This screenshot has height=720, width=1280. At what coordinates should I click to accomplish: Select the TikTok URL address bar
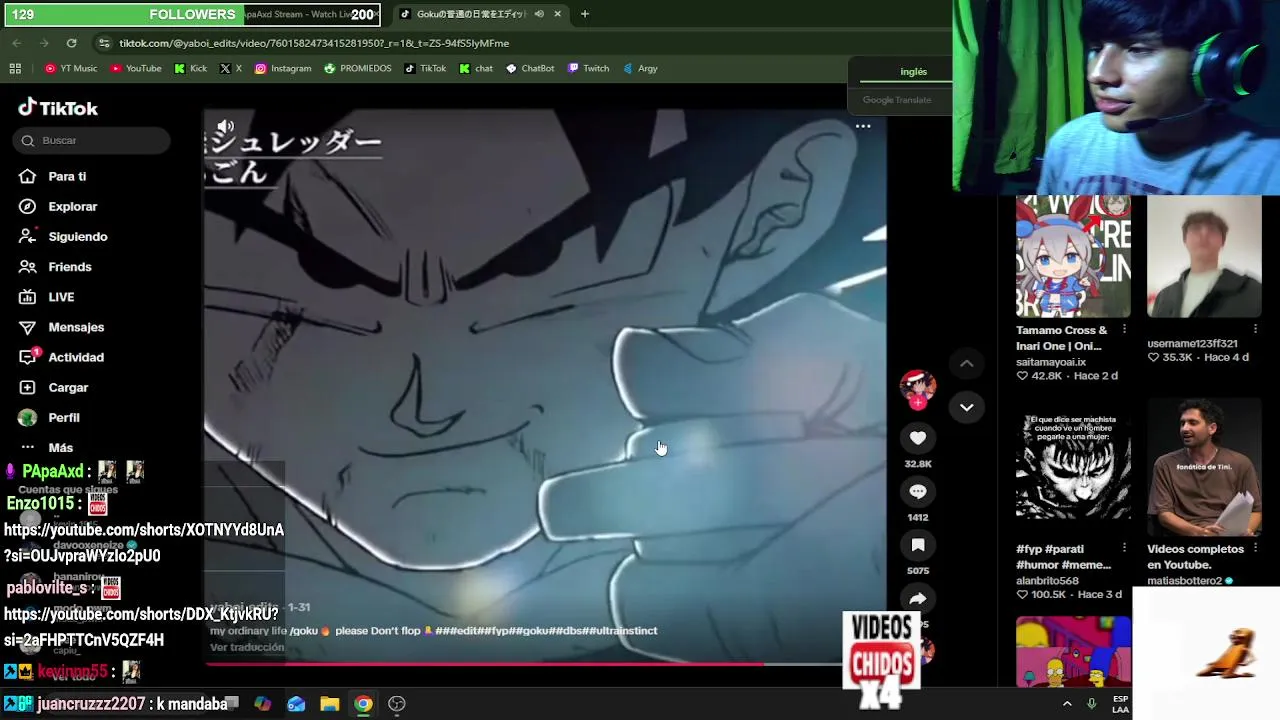(314, 43)
